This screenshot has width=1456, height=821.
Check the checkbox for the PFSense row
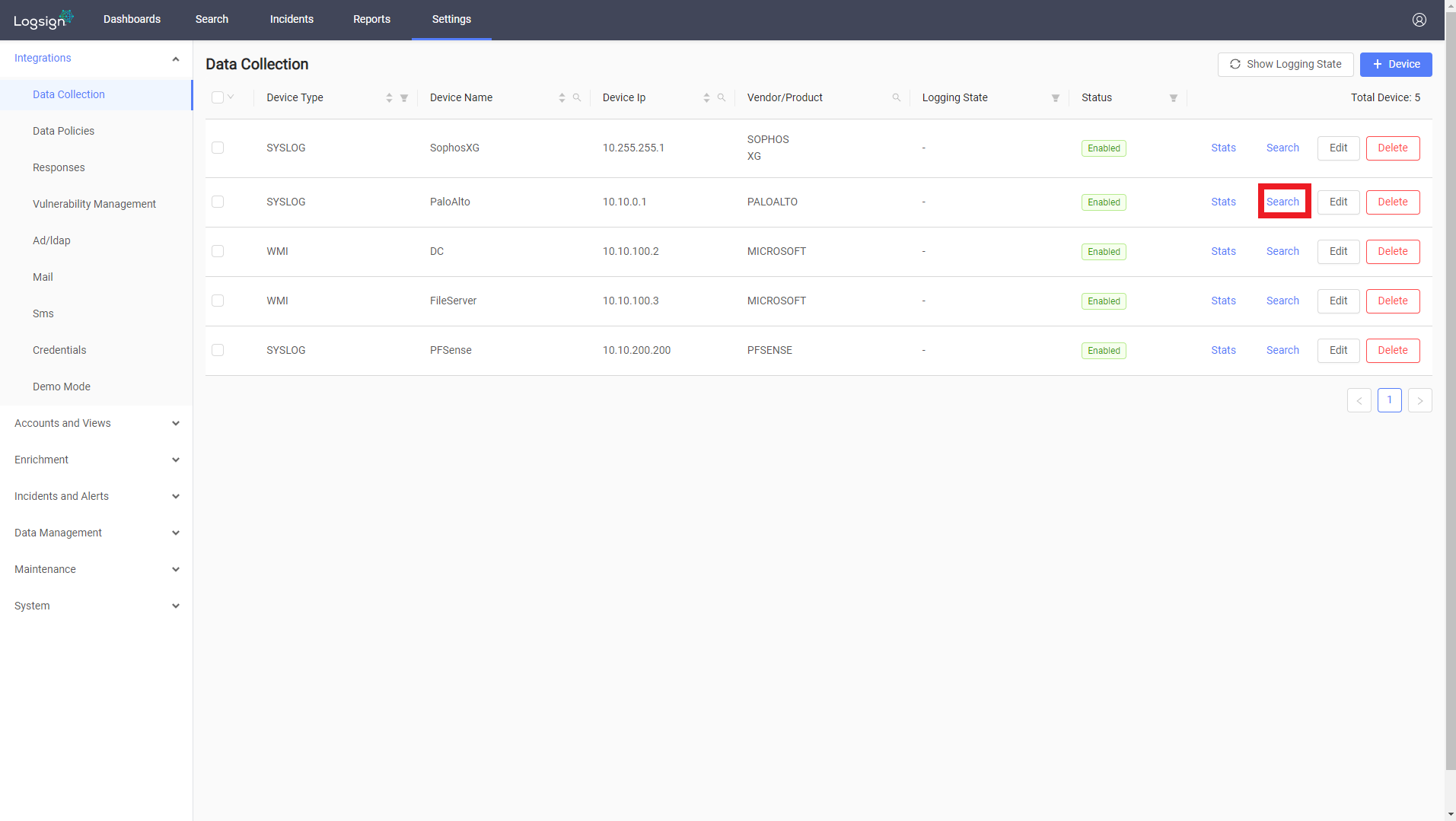(218, 350)
